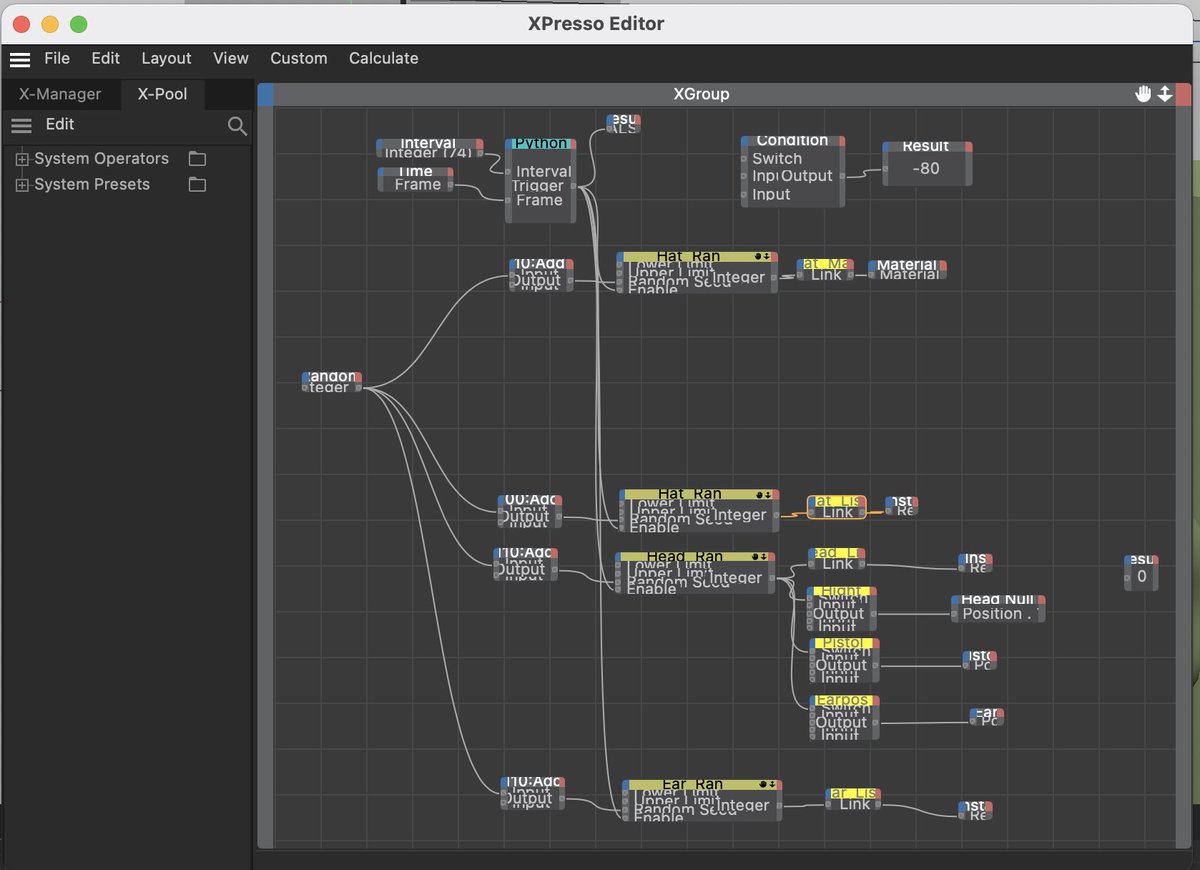Open the hamburger menu left of File
The image size is (1200, 870).
(x=20, y=59)
